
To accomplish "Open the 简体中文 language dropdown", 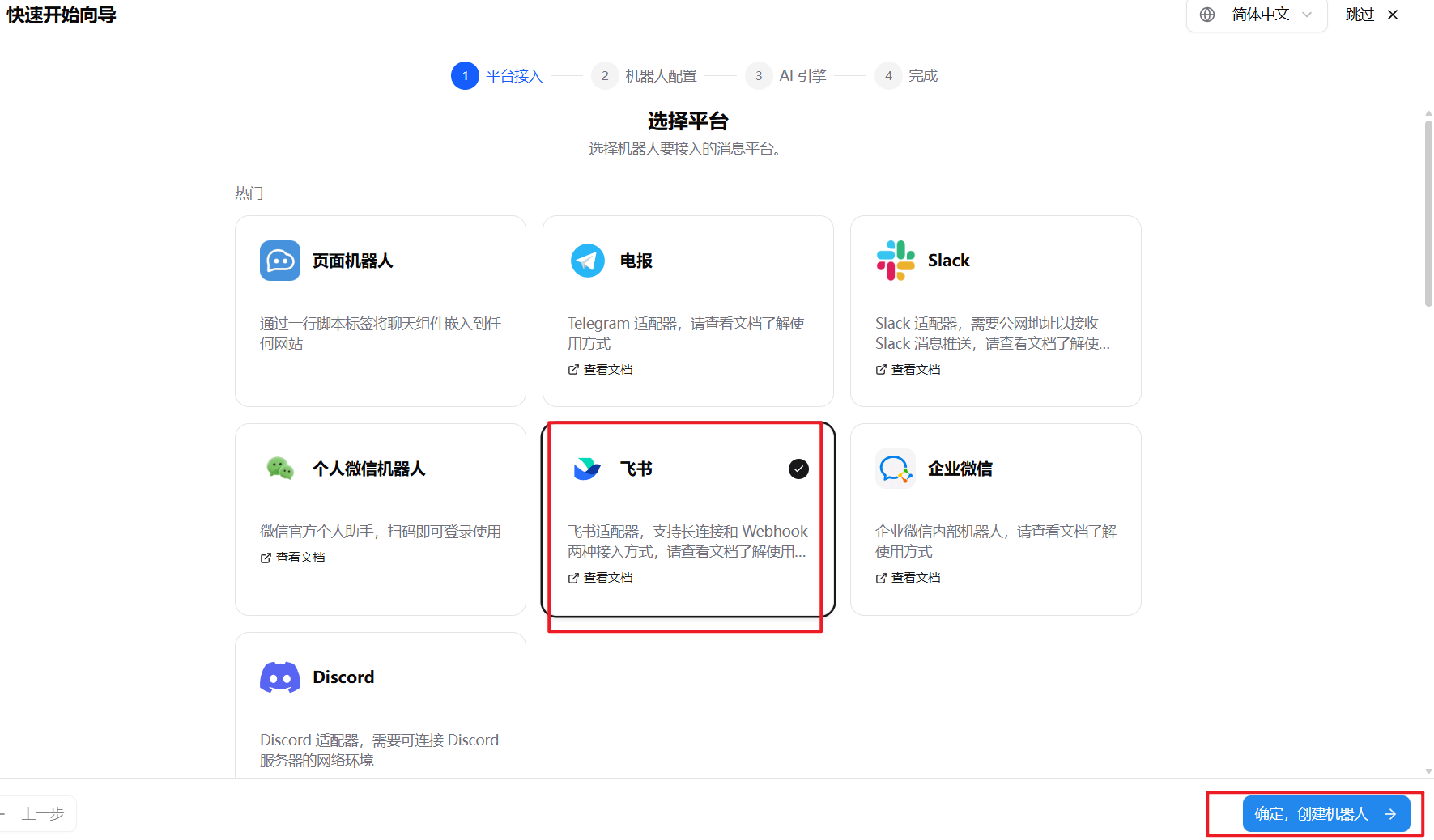I will (x=1256, y=15).
